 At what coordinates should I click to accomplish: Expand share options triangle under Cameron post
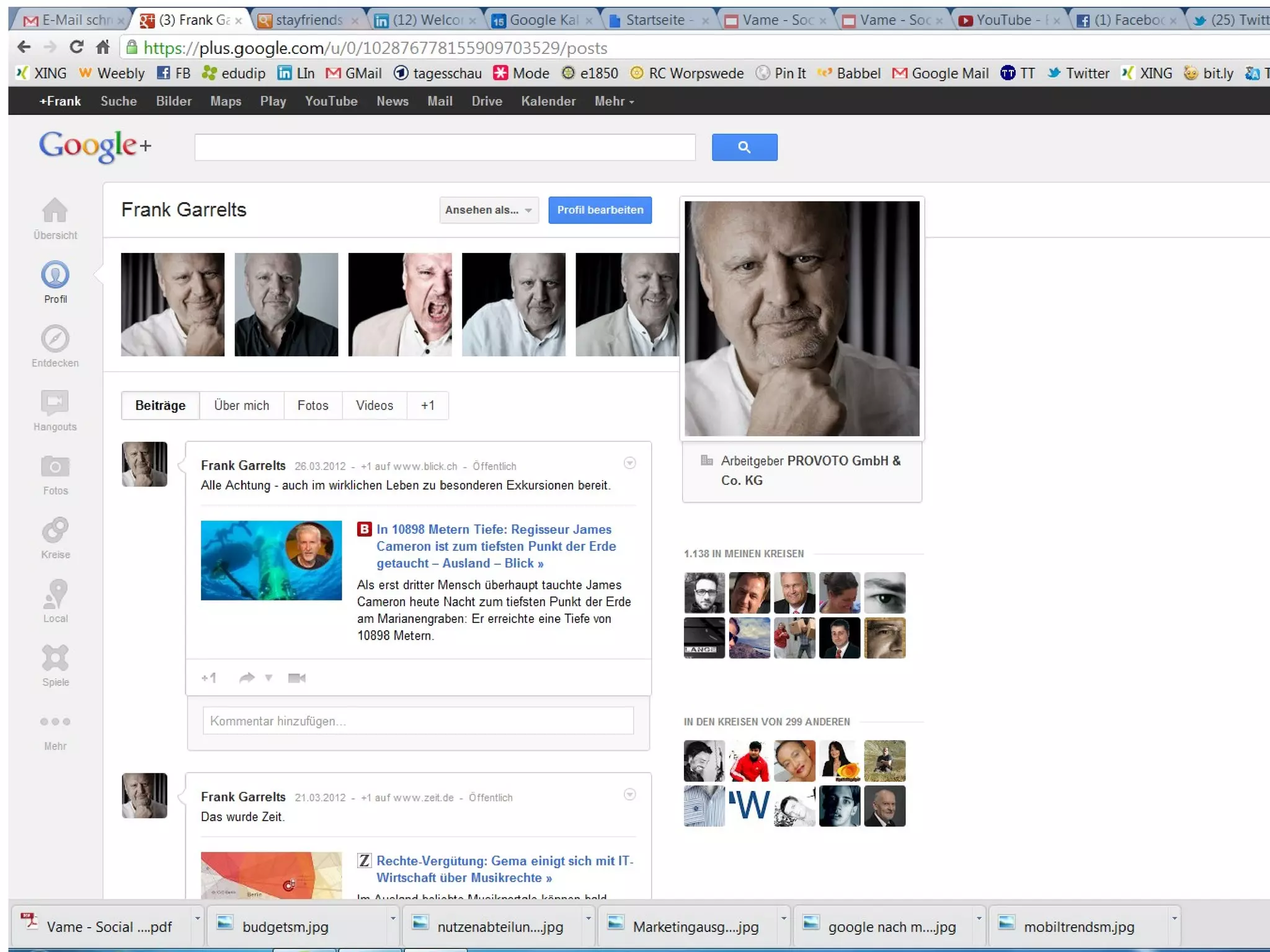coord(269,678)
